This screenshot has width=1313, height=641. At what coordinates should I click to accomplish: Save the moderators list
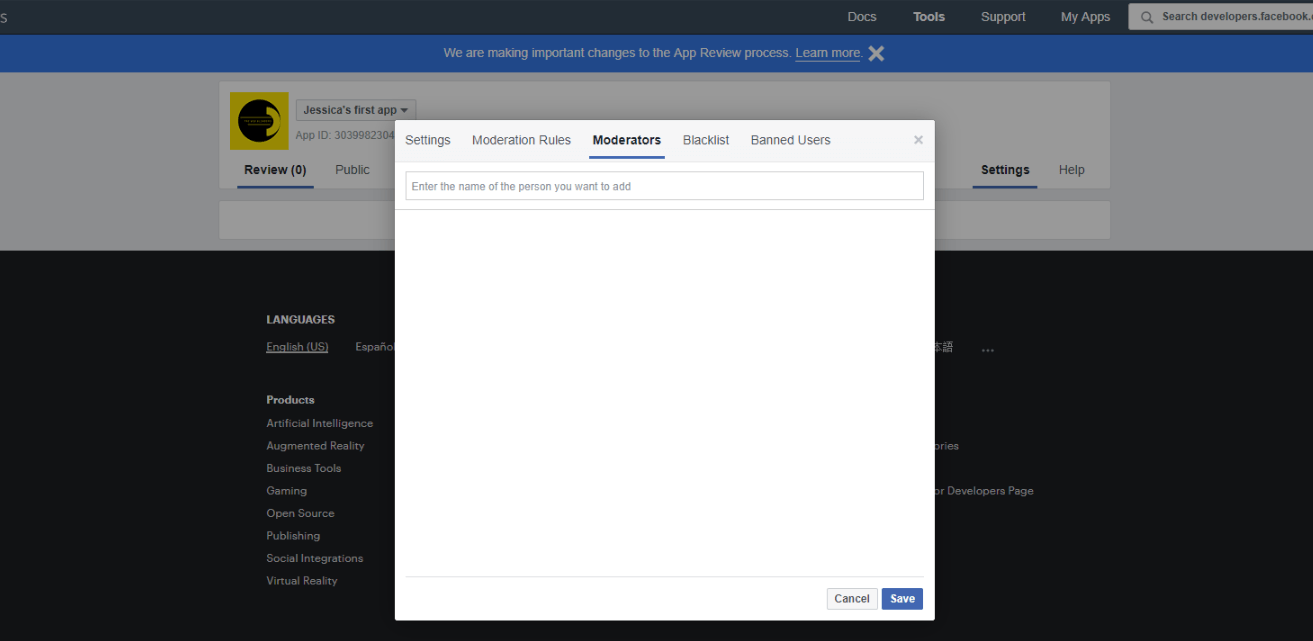(902, 599)
